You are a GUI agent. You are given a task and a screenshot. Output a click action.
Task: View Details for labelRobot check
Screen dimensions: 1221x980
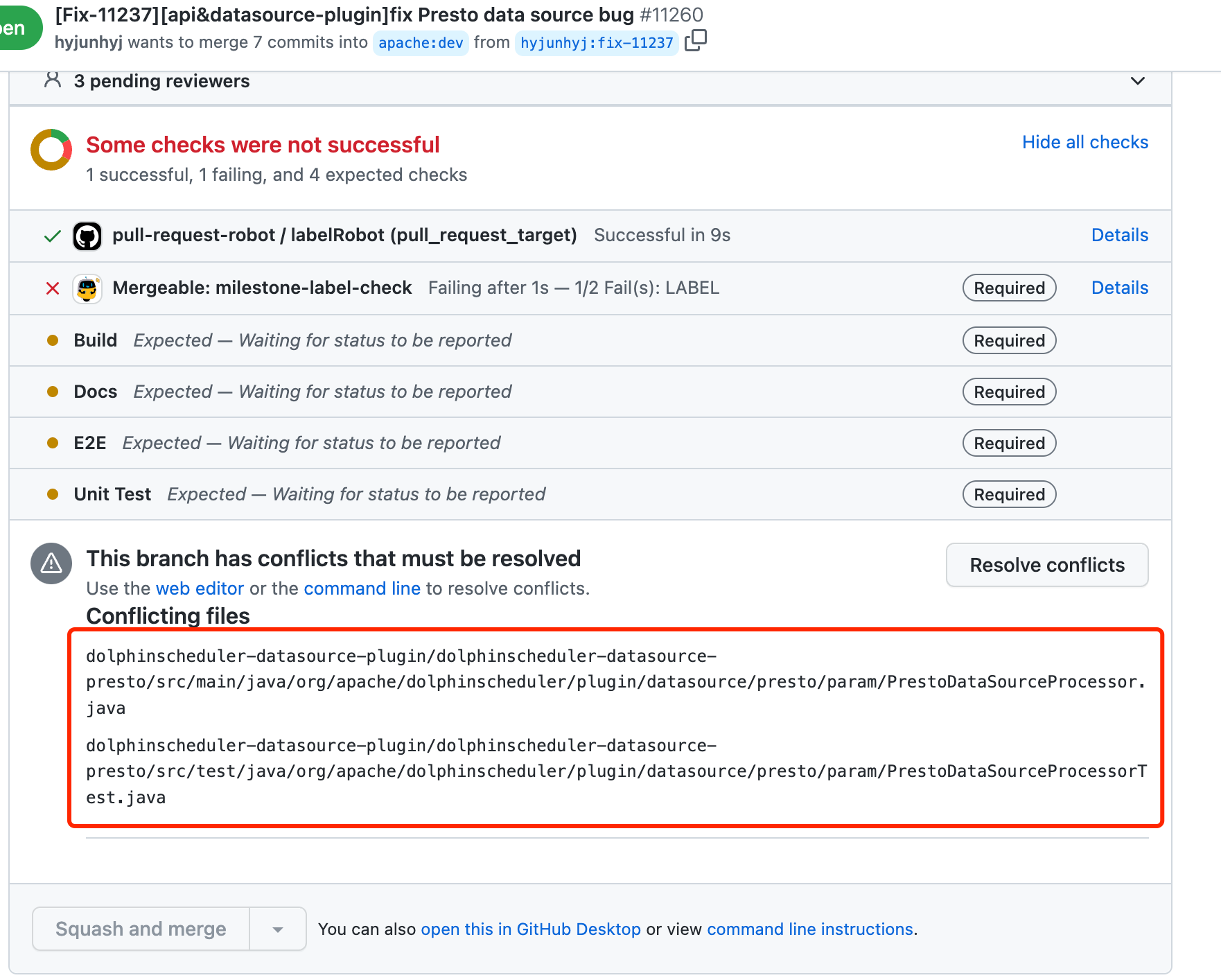[1119, 235]
